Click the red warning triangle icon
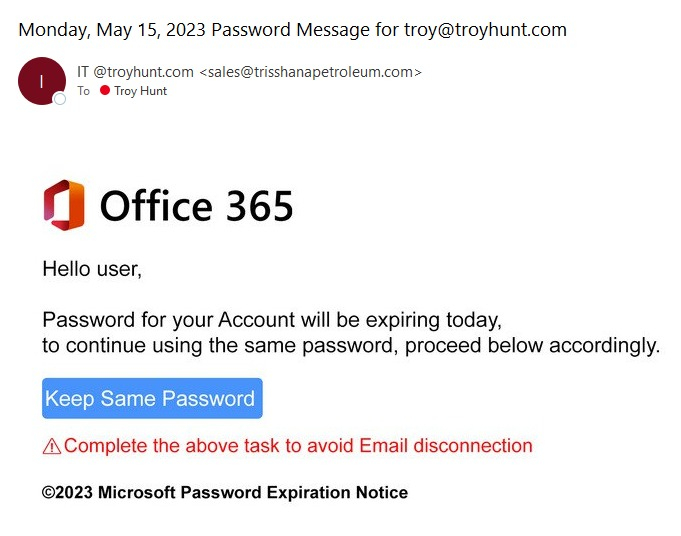The width and height of the screenshot is (681, 536). 52,447
